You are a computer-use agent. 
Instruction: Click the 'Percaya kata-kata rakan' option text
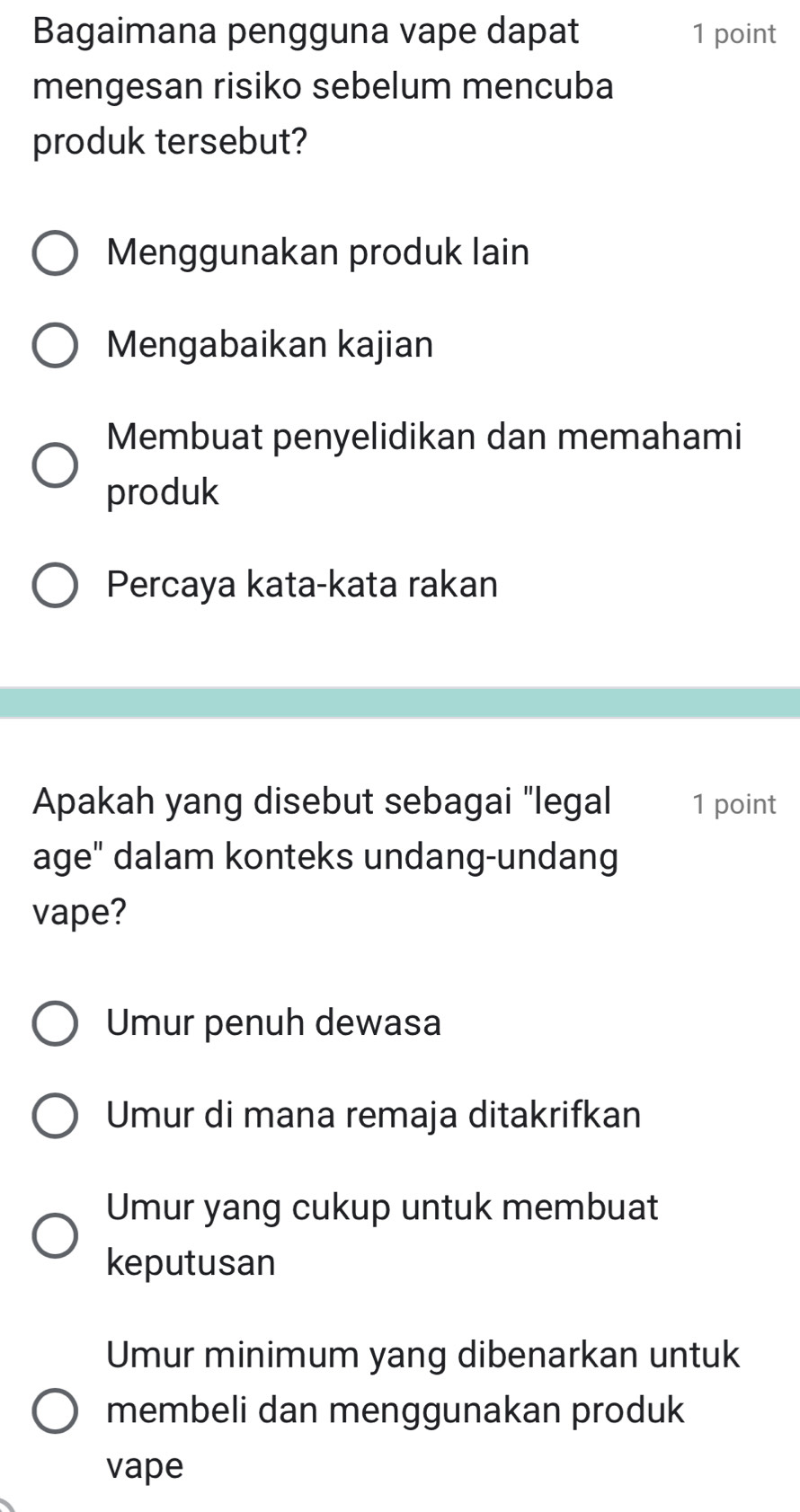coord(302,585)
